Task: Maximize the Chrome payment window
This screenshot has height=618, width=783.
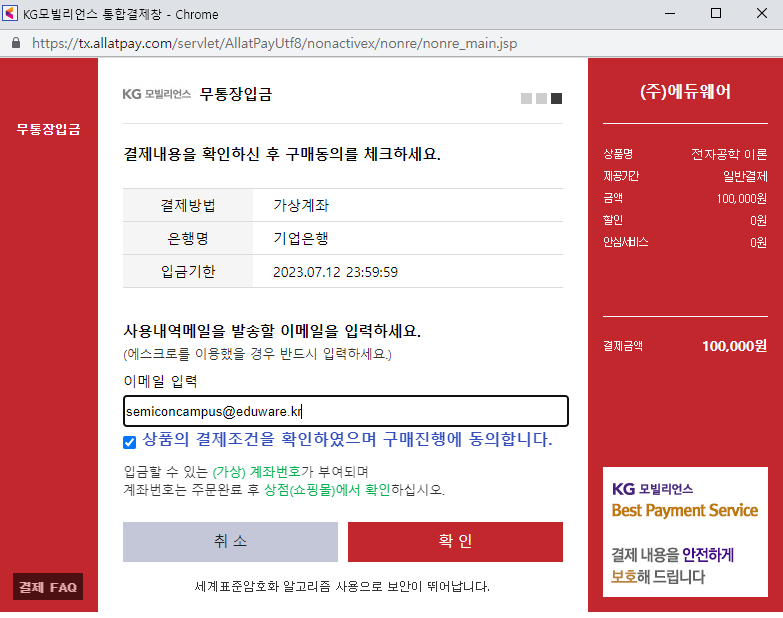Action: tap(716, 13)
